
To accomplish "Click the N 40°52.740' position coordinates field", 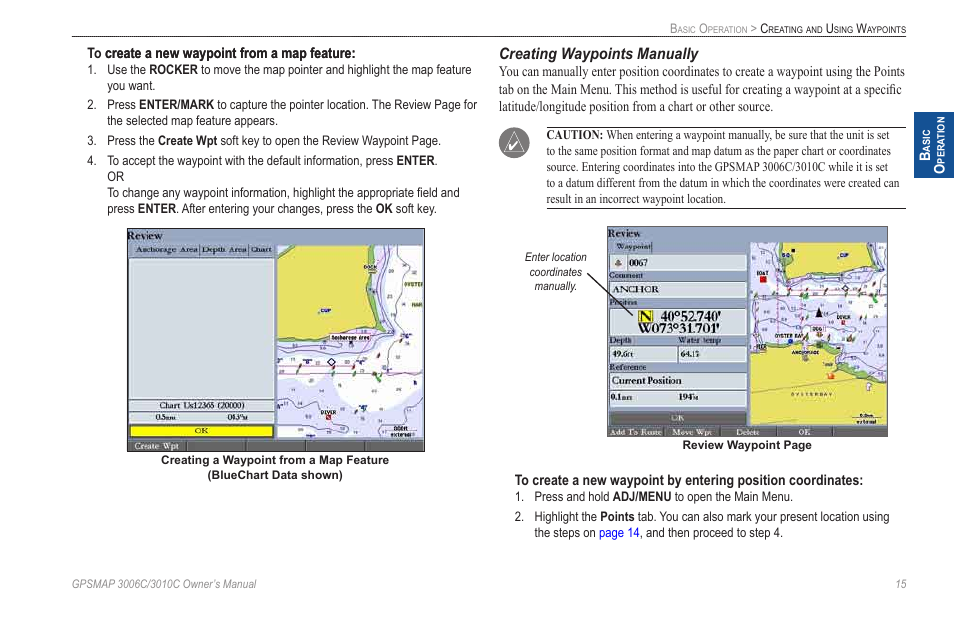I will tap(678, 322).
